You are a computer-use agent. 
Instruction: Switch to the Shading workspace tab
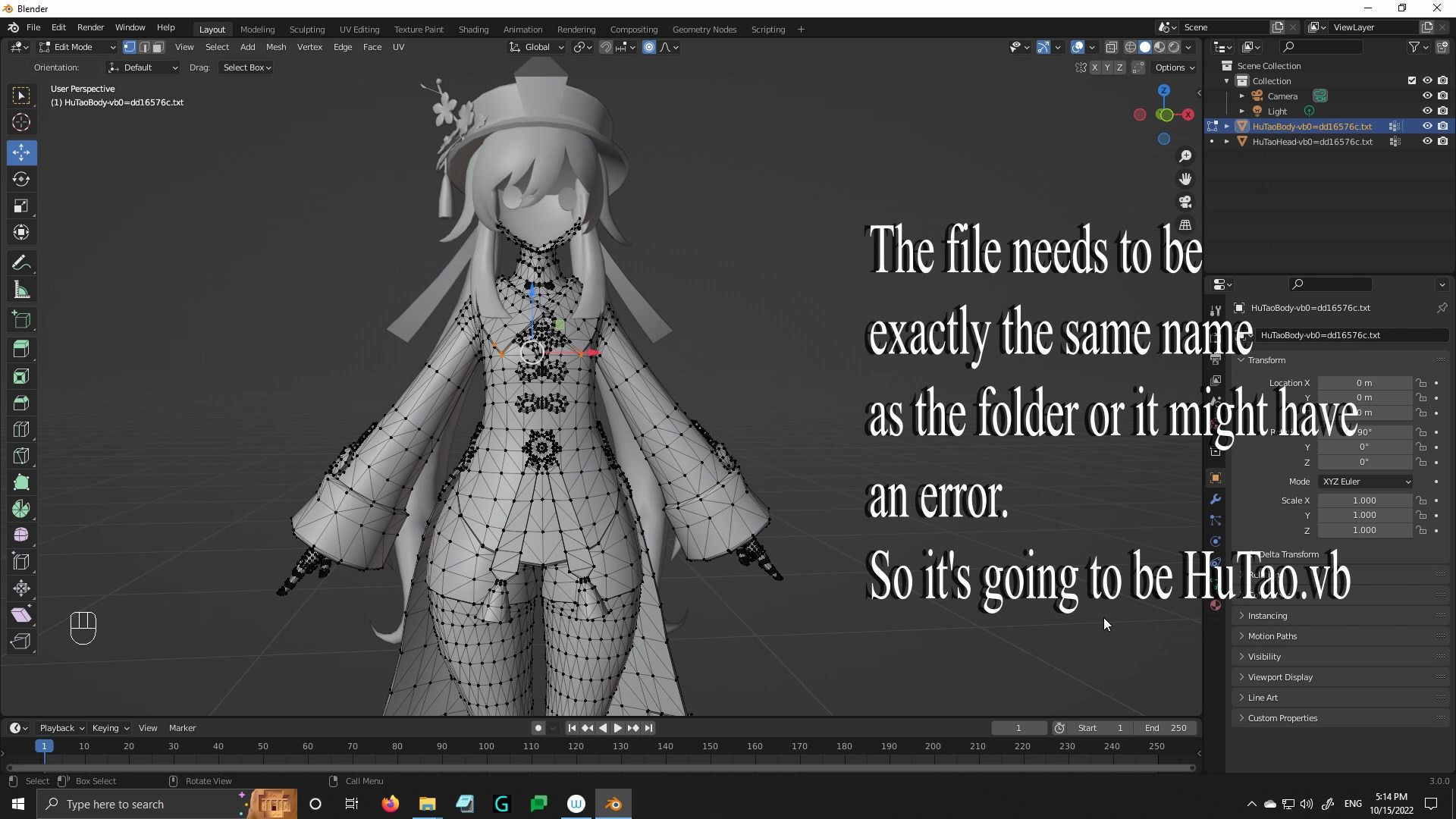[473, 29]
